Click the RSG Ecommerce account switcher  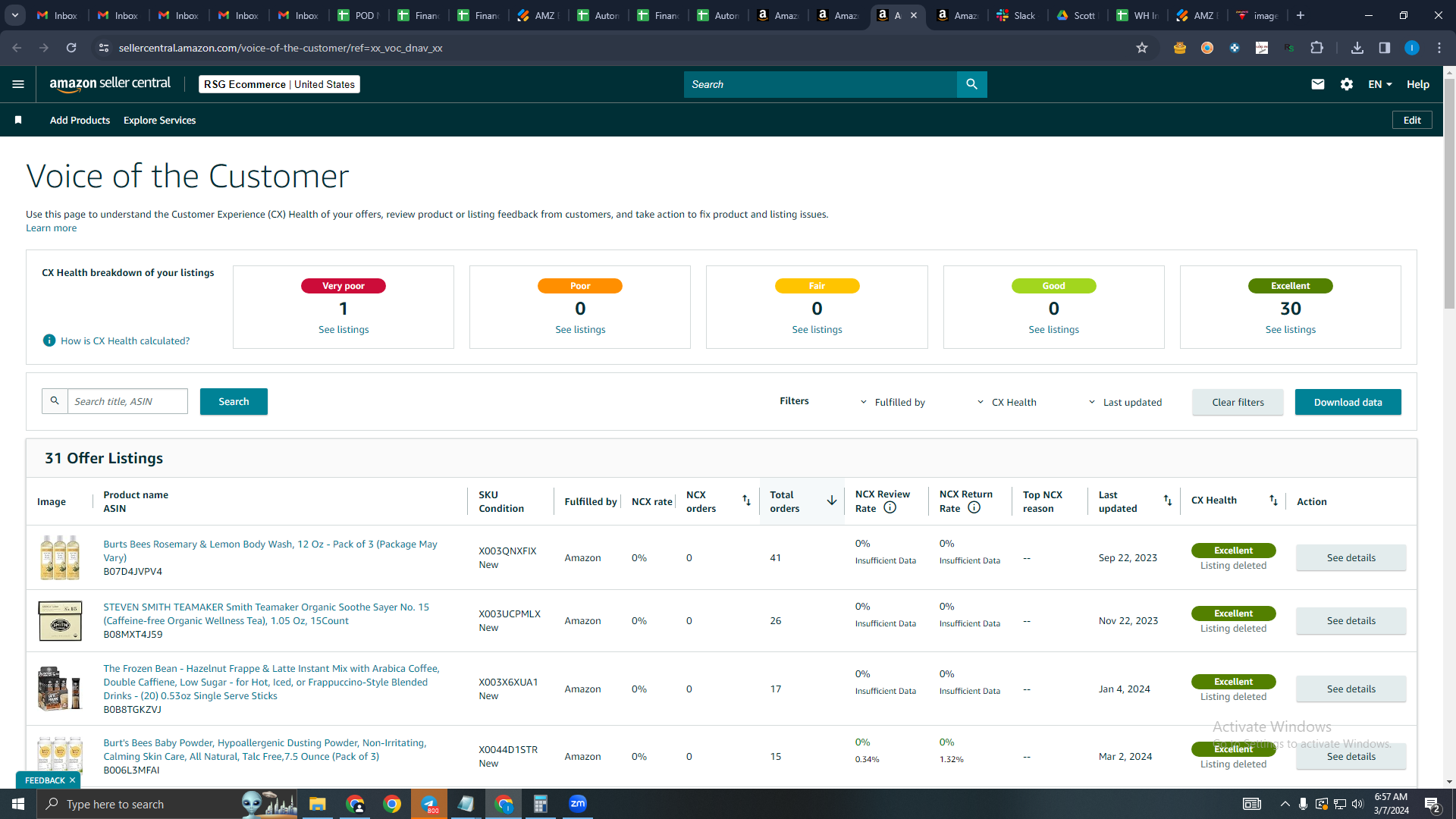[279, 84]
